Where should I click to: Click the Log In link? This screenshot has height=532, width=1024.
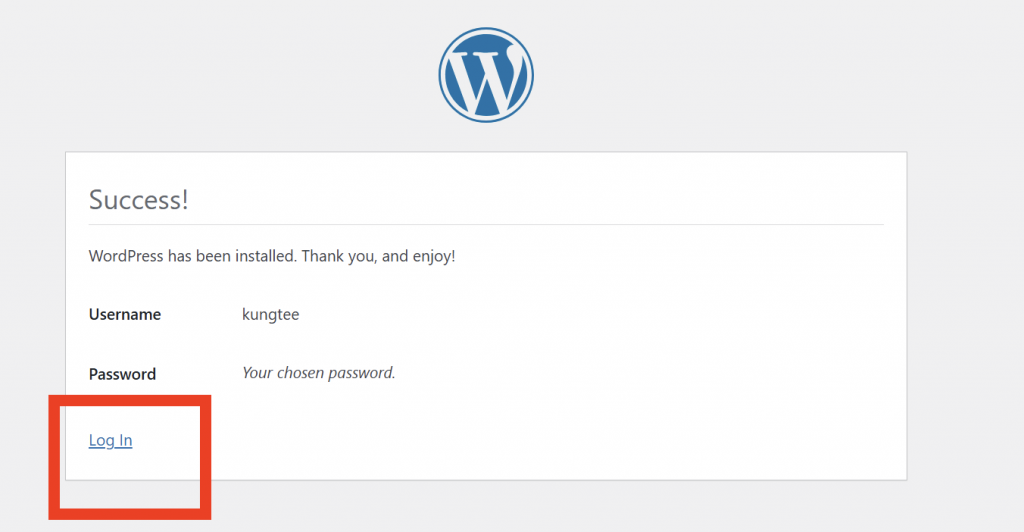[x=110, y=440]
